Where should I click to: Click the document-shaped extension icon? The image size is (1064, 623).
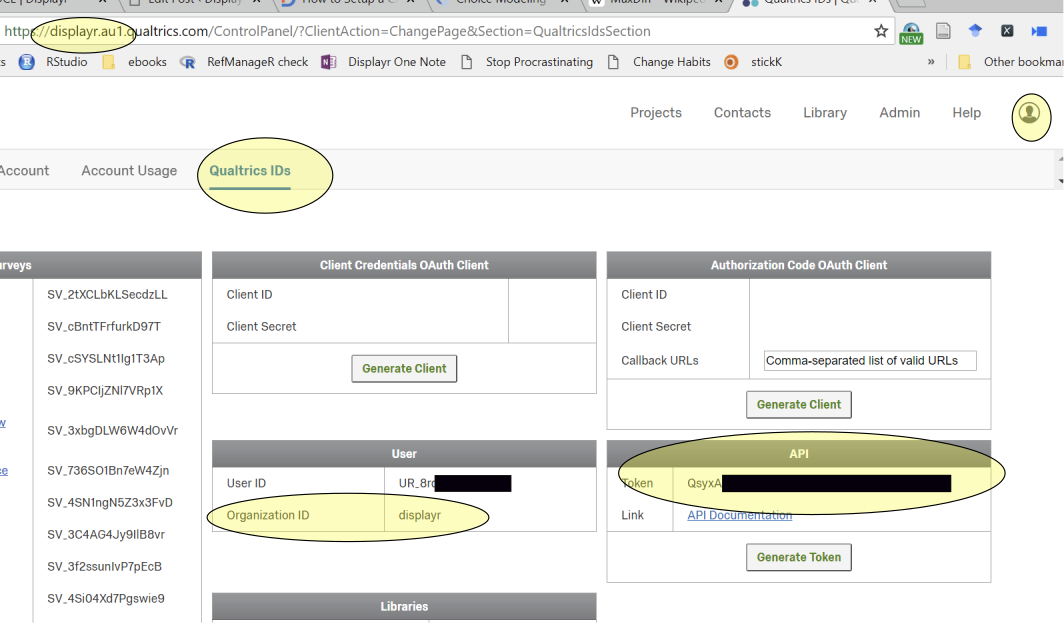(x=943, y=31)
